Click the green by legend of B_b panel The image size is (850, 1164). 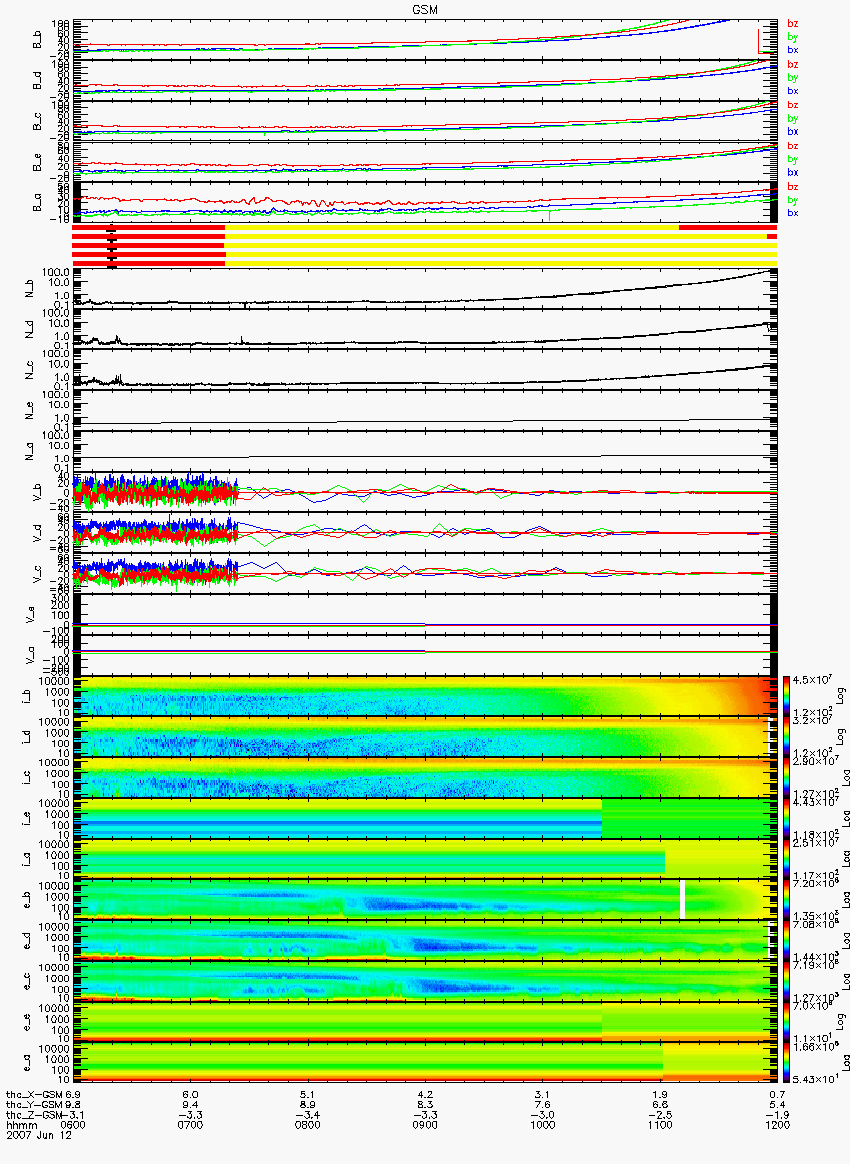coord(792,36)
